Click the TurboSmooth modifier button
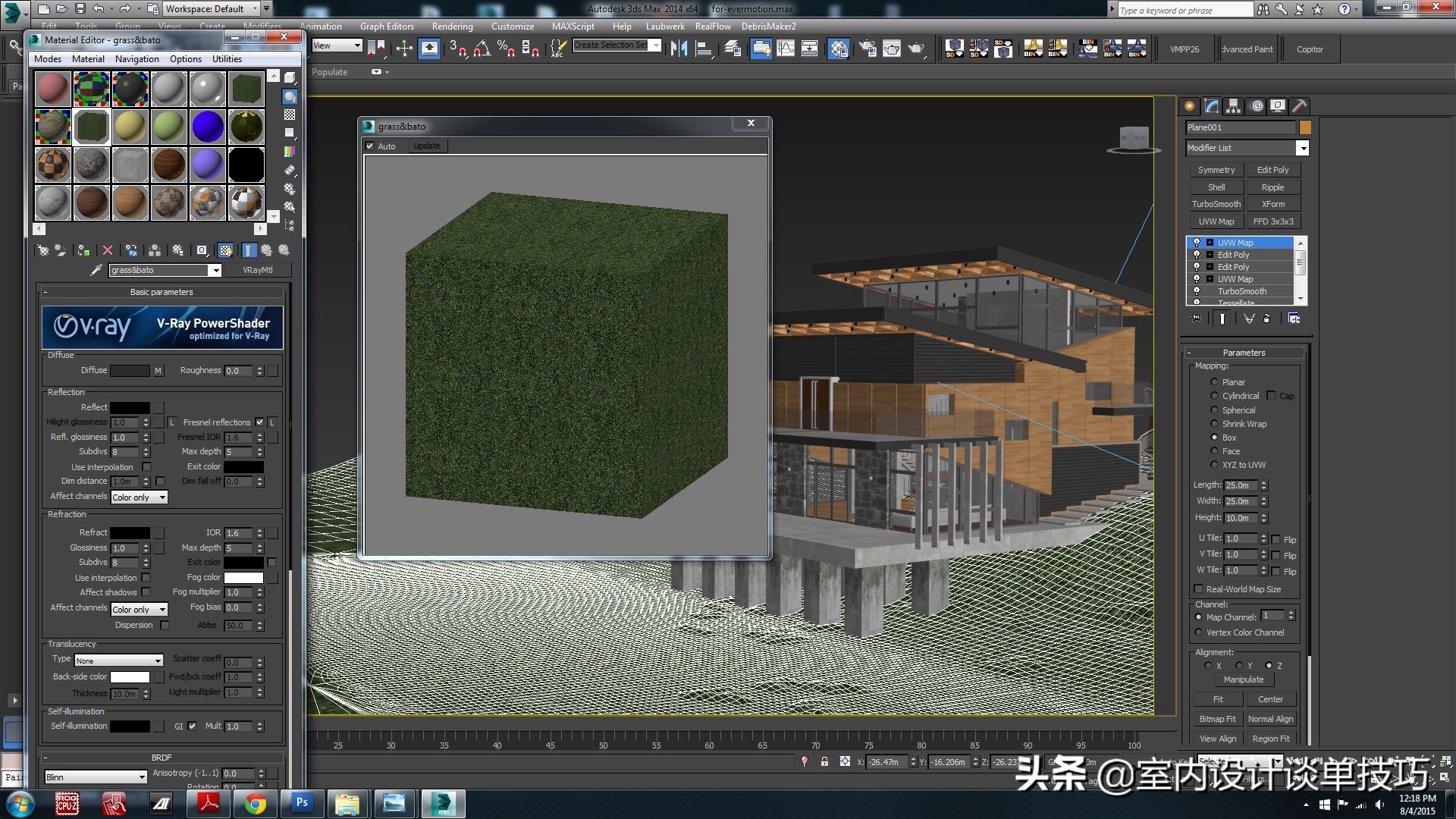Image resolution: width=1456 pixels, height=819 pixels. (1216, 204)
